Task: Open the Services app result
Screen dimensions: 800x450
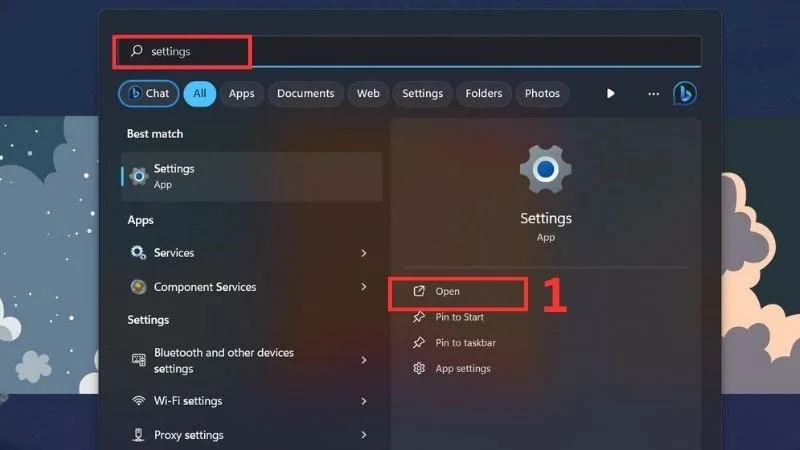Action: [252, 253]
